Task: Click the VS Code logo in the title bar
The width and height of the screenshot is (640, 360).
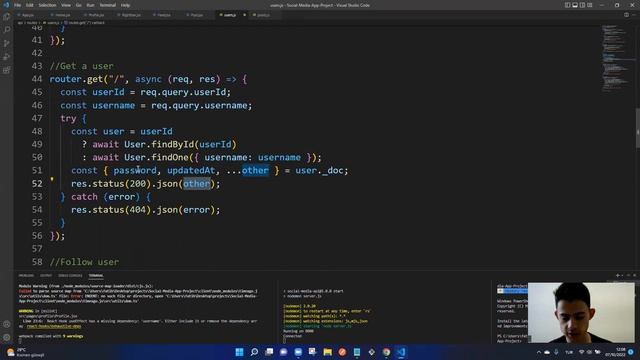Action: [6, 5]
